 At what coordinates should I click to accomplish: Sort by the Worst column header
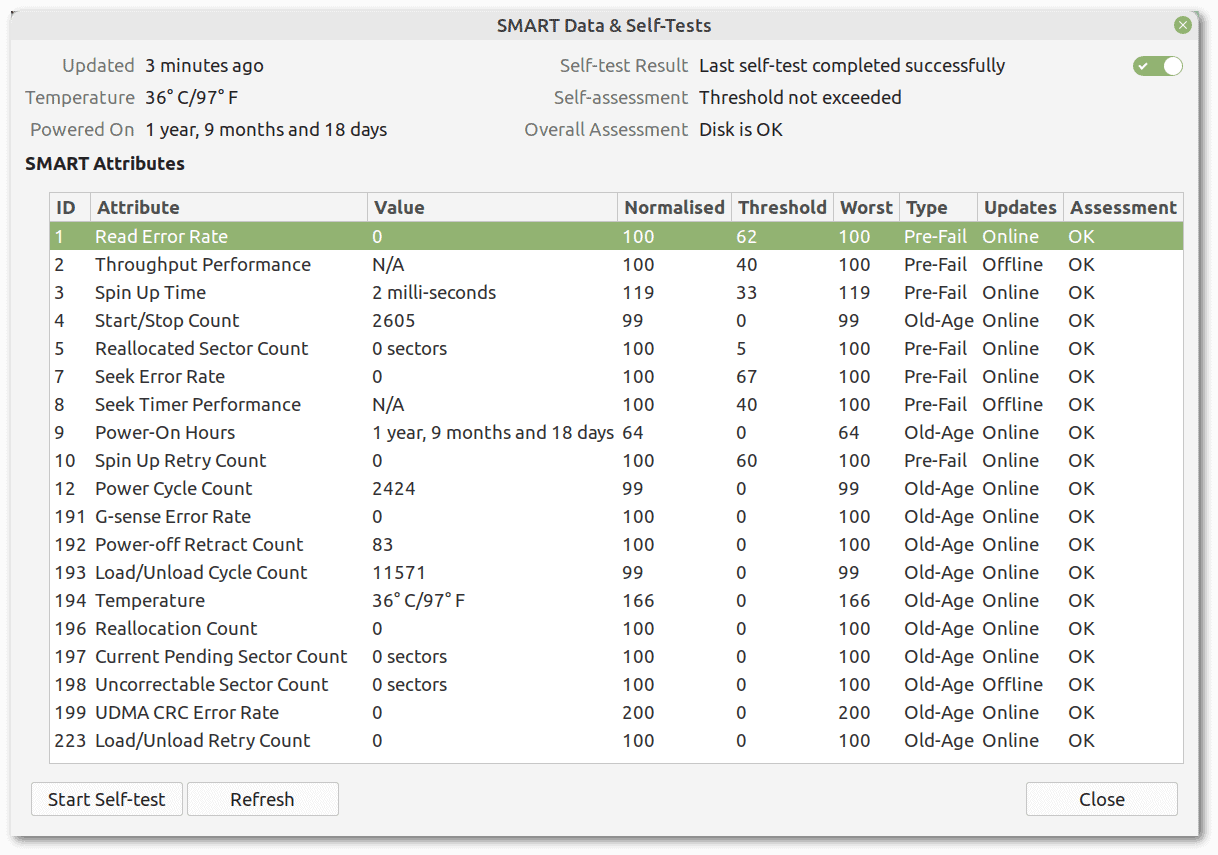[x=866, y=208]
